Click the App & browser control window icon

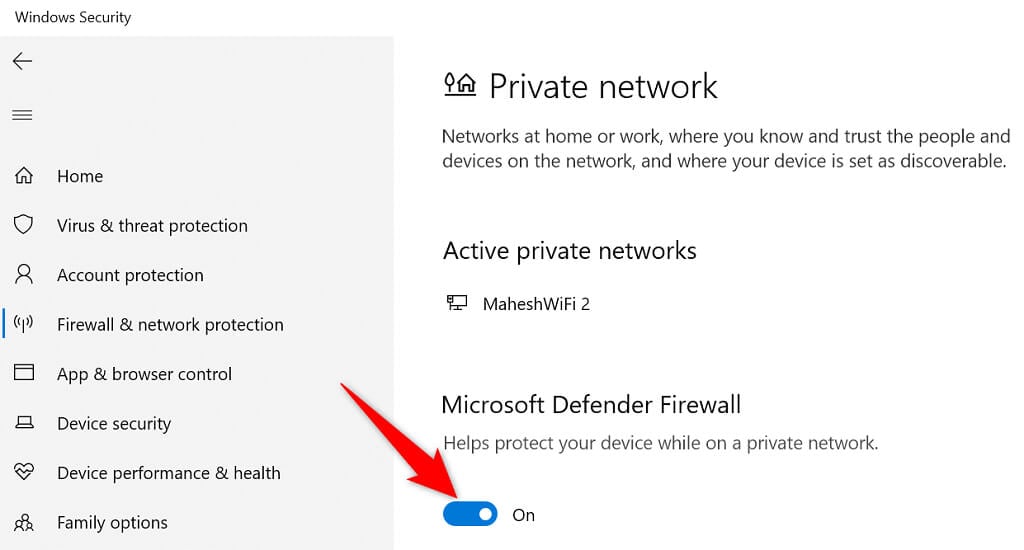coord(24,373)
